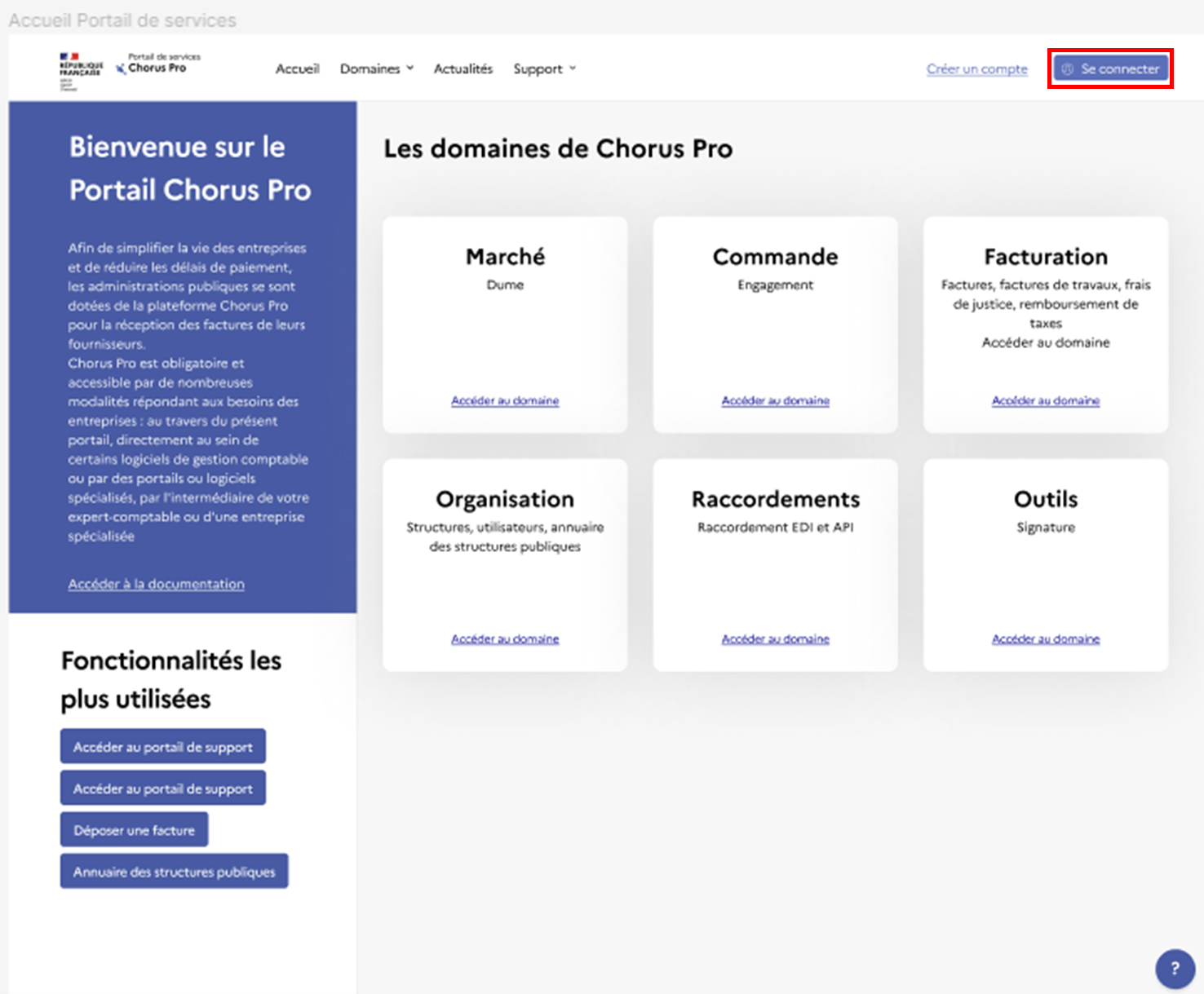This screenshot has height=994, width=1204.
Task: Access the Facturation domain link
Action: 1046,400
